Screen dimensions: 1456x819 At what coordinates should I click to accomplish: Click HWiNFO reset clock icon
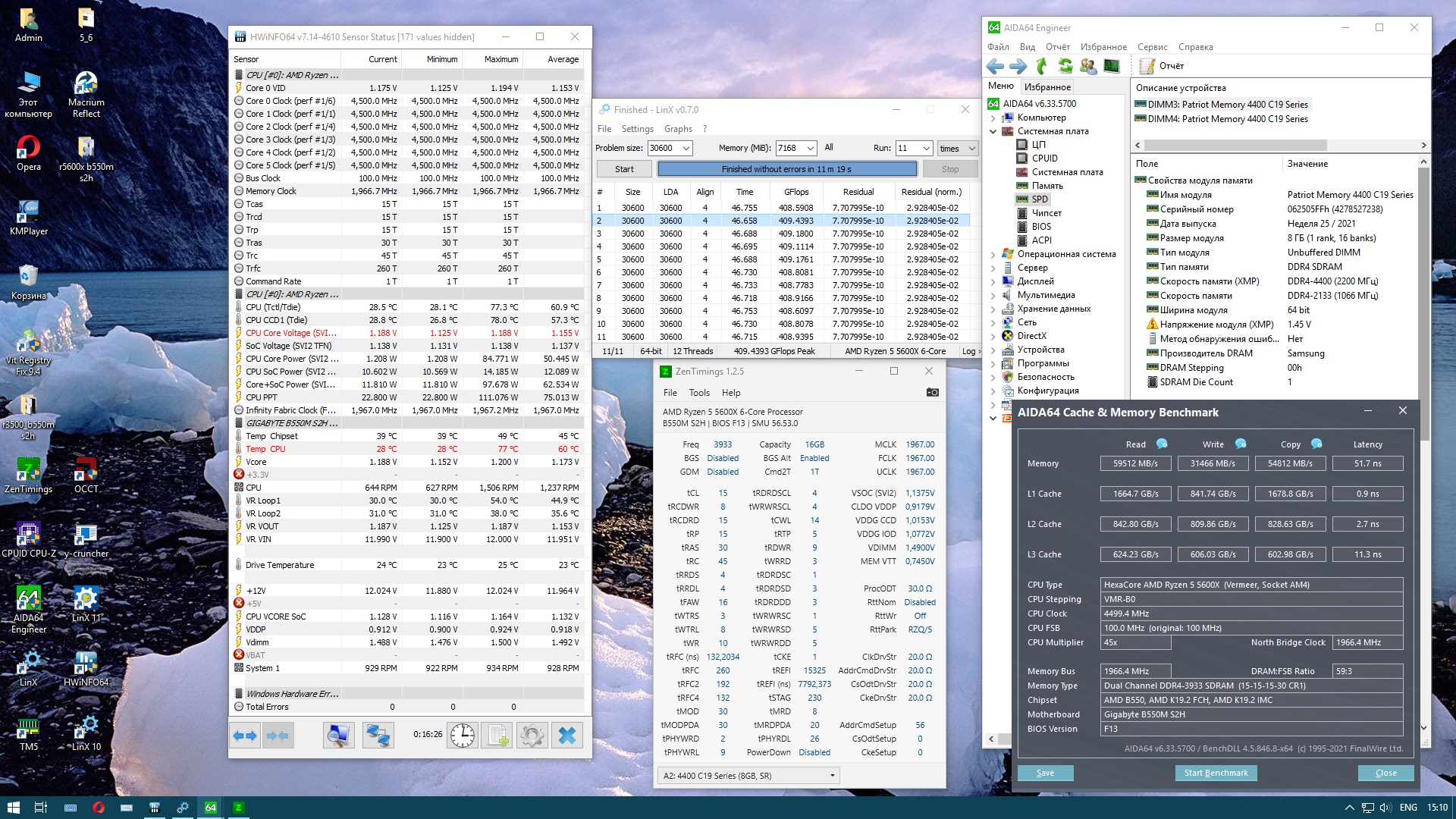click(462, 735)
